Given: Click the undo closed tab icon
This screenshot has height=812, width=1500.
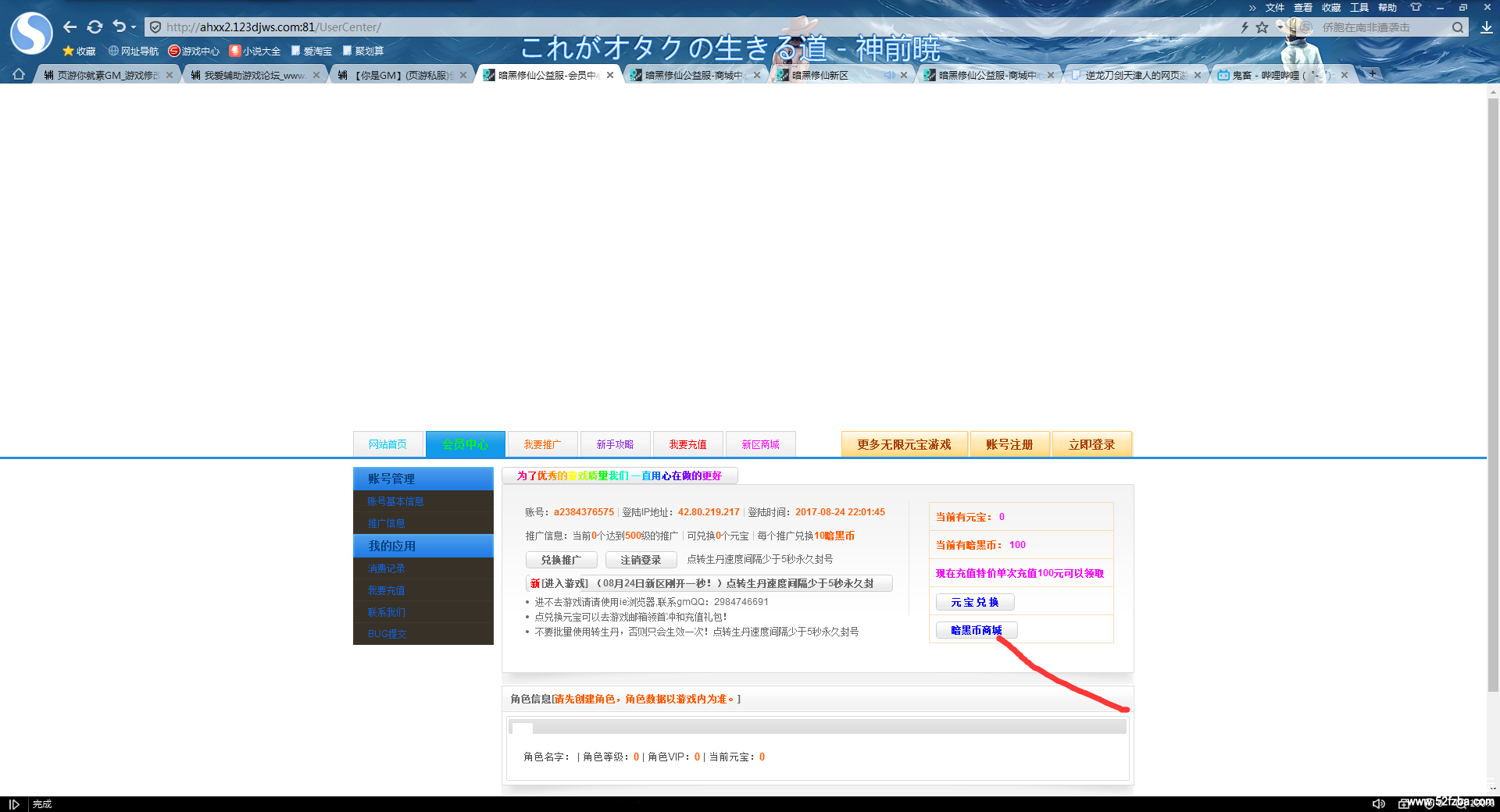Looking at the screenshot, I should pos(119,27).
